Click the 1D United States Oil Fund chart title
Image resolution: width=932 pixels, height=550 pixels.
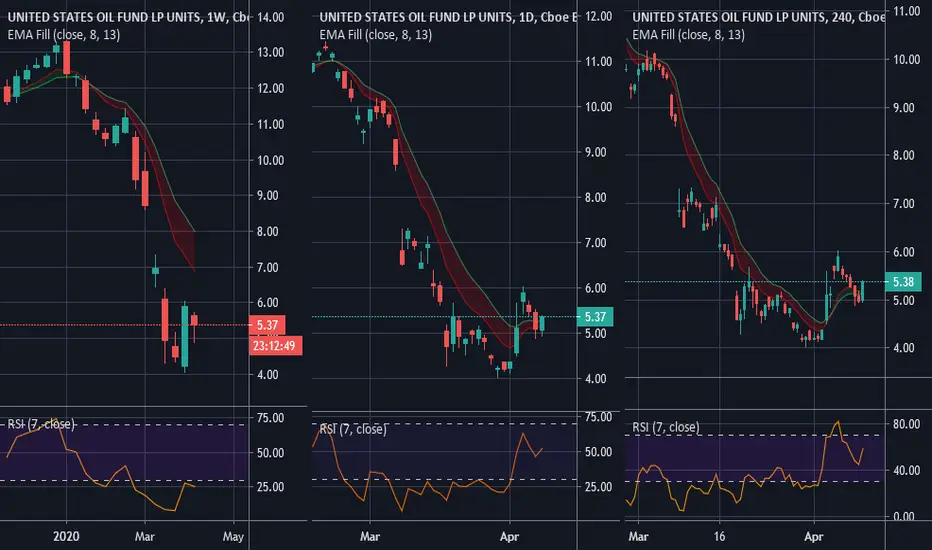coord(448,17)
